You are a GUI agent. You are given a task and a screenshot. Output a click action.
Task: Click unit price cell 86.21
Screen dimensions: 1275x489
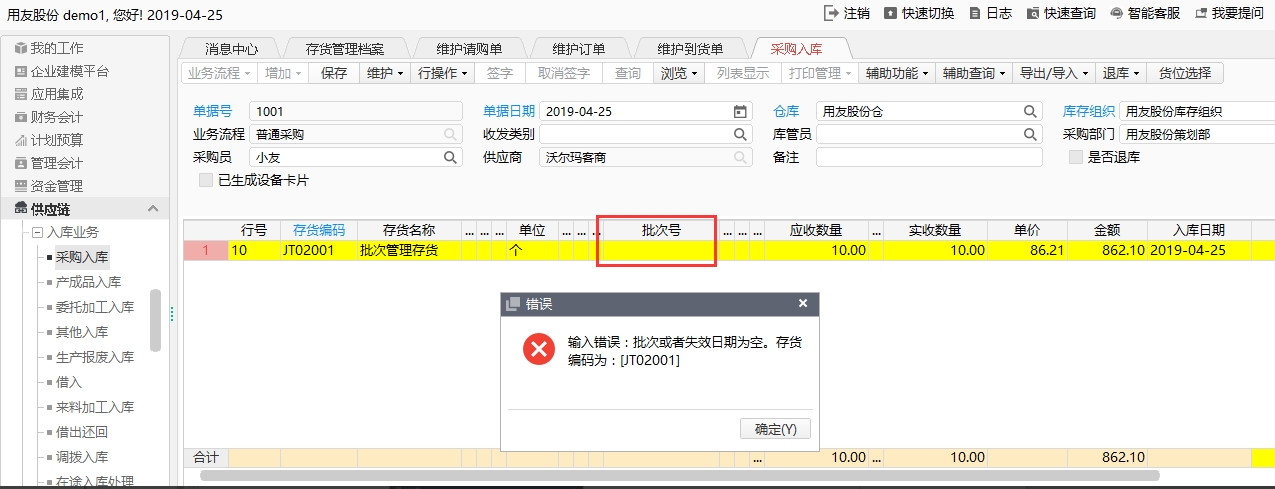1027,250
